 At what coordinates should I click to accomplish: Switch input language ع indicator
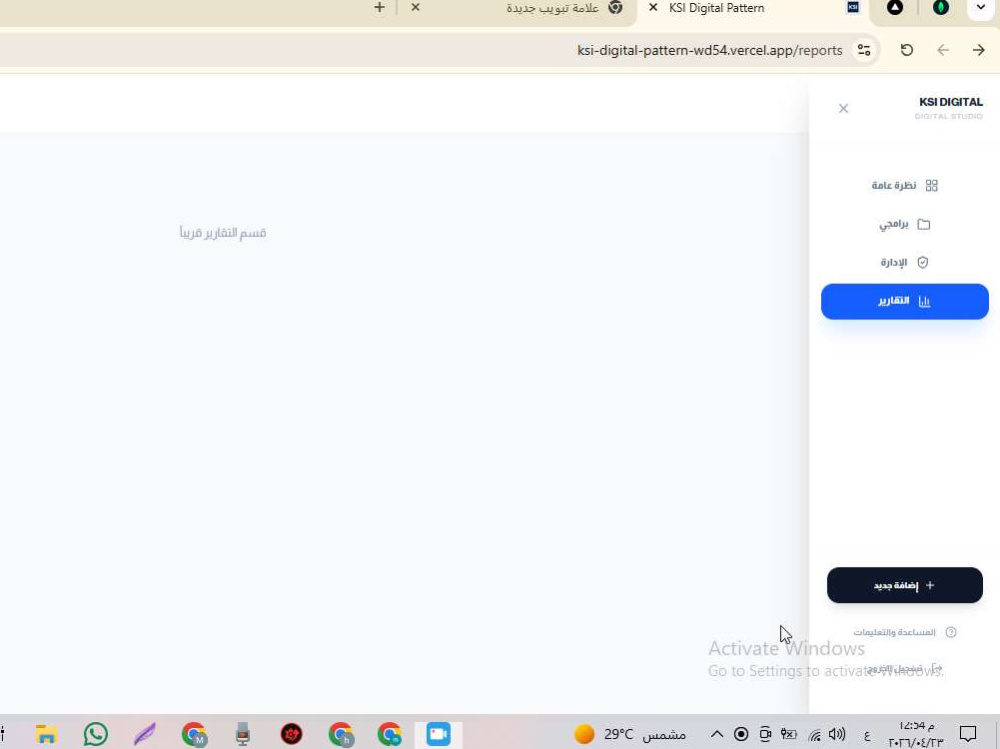click(x=866, y=735)
